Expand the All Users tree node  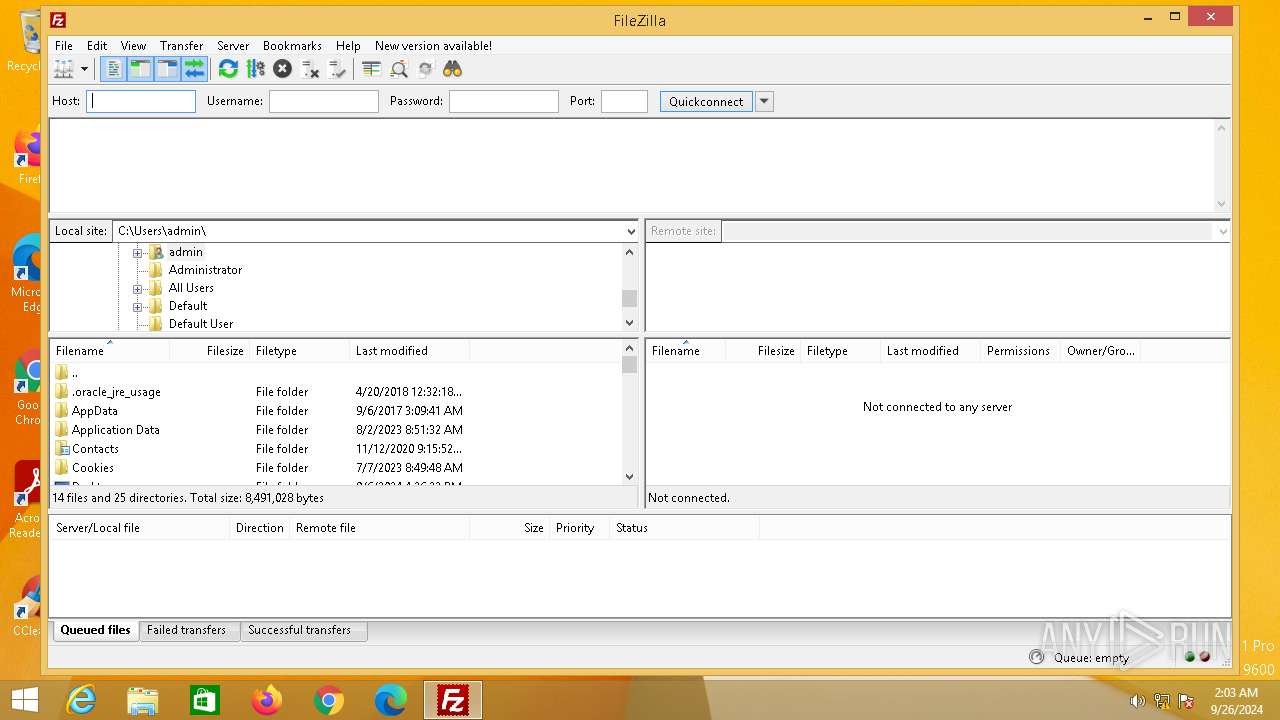[x=137, y=288]
